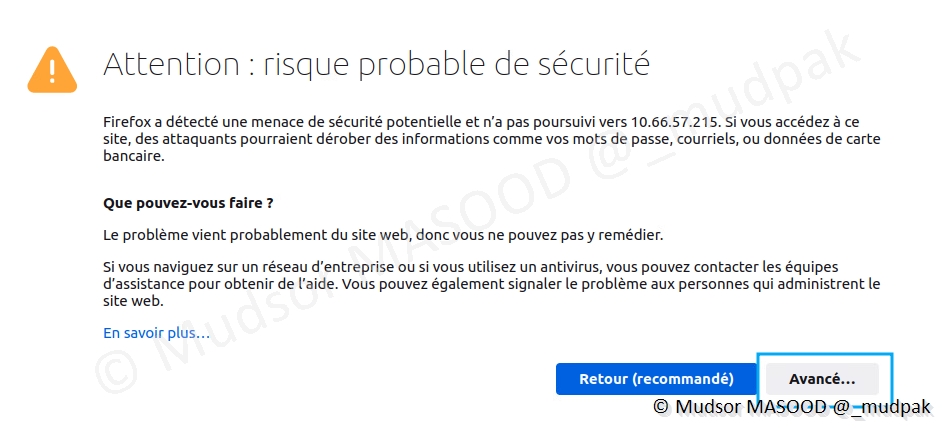Click the bold "Que pouvez-vous faire ?" heading
952x428 pixels.
tap(189, 203)
